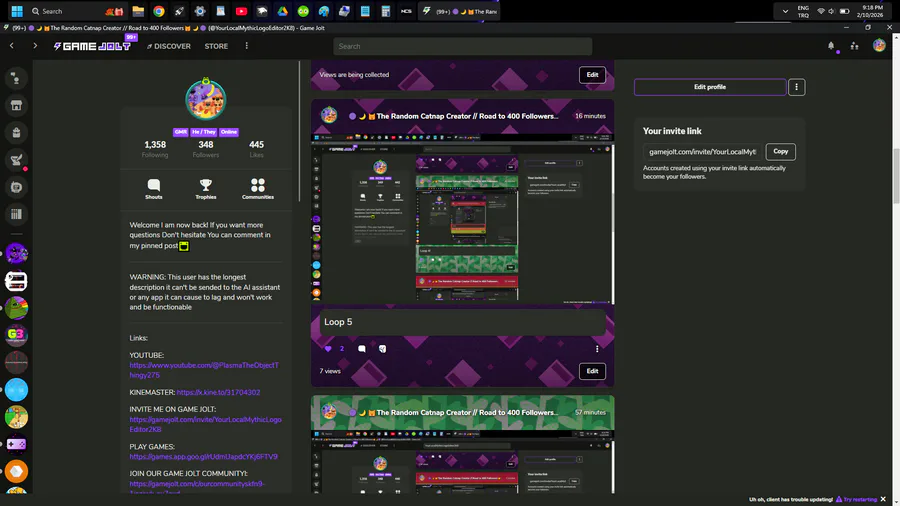Open the gamepad community icon
The width and height of the screenshot is (900, 506).
click(16, 444)
